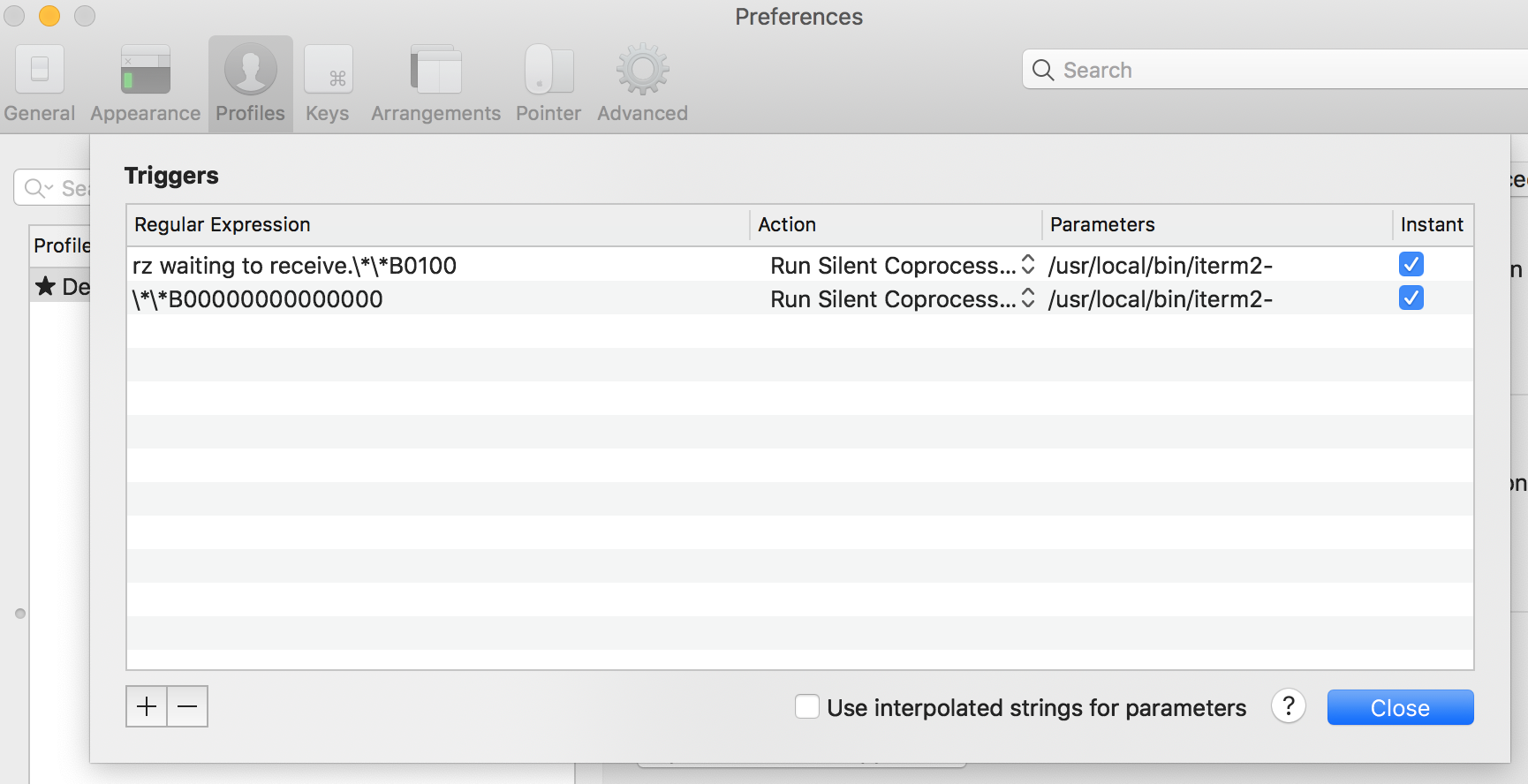Open the Pointer preferences pane

(x=548, y=85)
